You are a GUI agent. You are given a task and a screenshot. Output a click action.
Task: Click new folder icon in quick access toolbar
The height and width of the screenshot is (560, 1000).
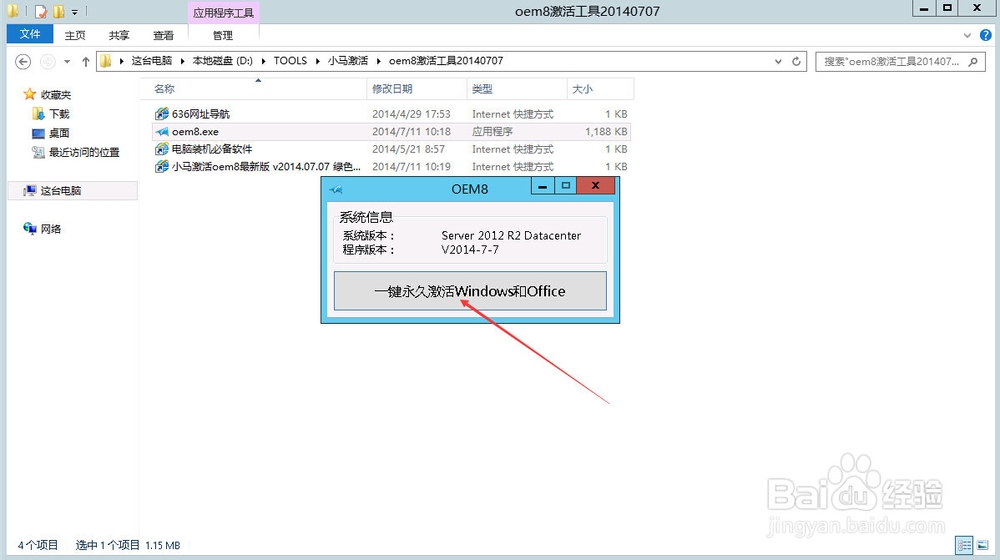pos(59,11)
